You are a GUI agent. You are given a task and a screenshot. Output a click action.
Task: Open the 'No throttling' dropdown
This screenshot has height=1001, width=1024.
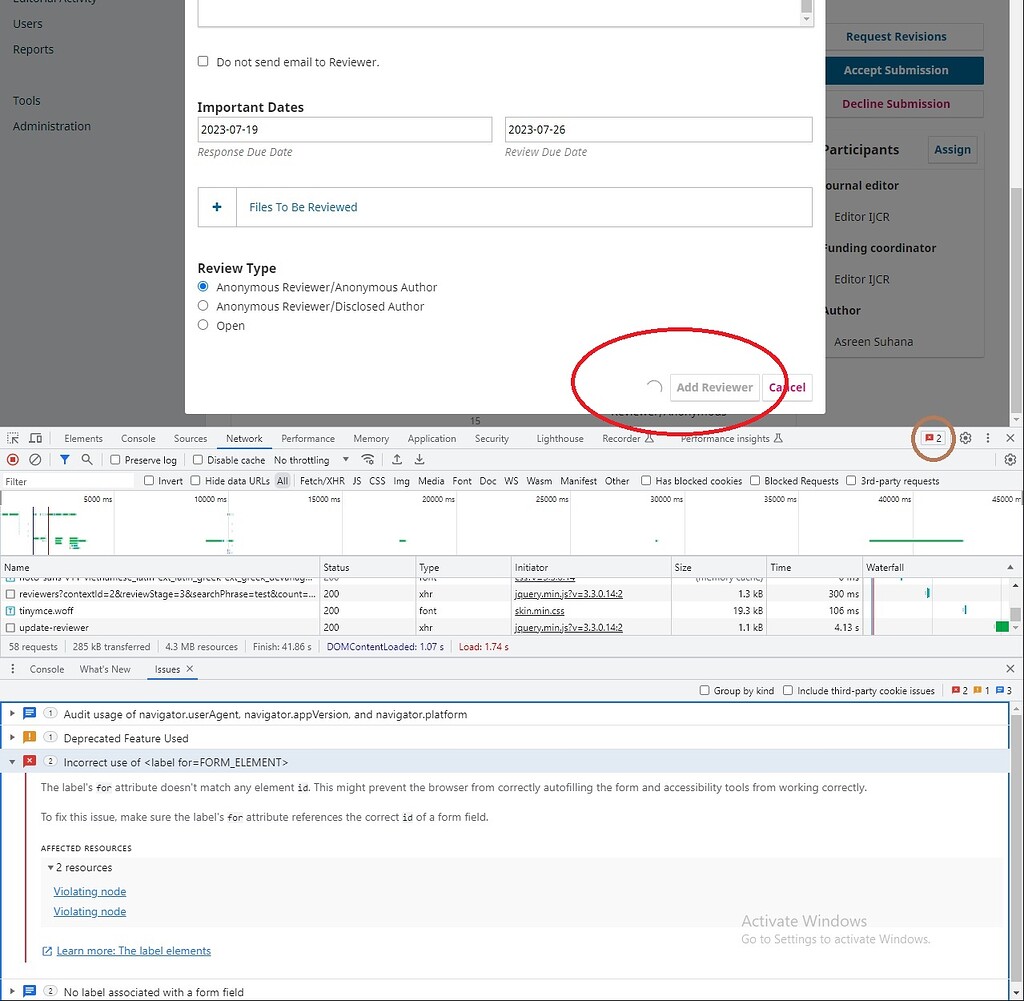310,459
